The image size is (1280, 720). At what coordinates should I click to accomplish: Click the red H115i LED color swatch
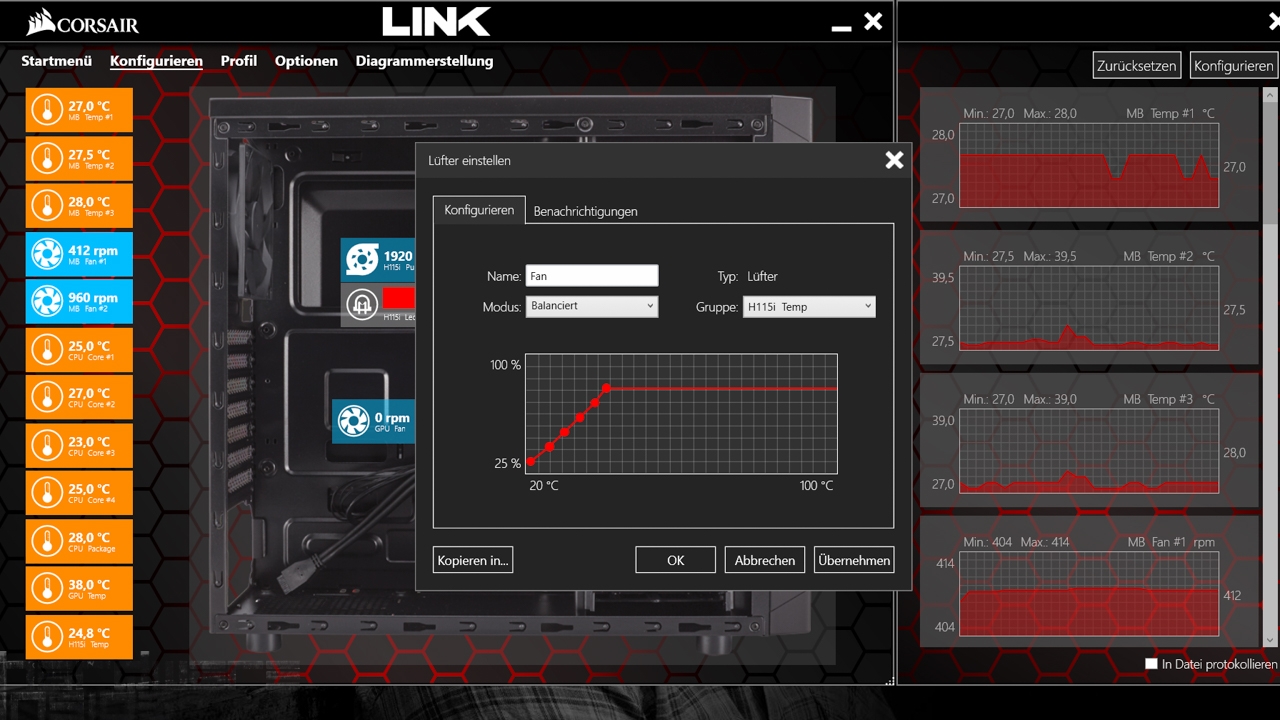pos(399,298)
